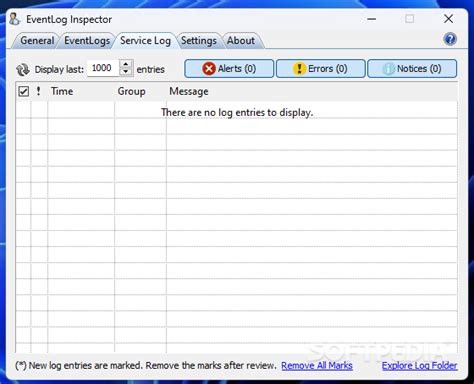474x384 pixels.
Task: Filter by Errors (0) button
Action: [321, 69]
